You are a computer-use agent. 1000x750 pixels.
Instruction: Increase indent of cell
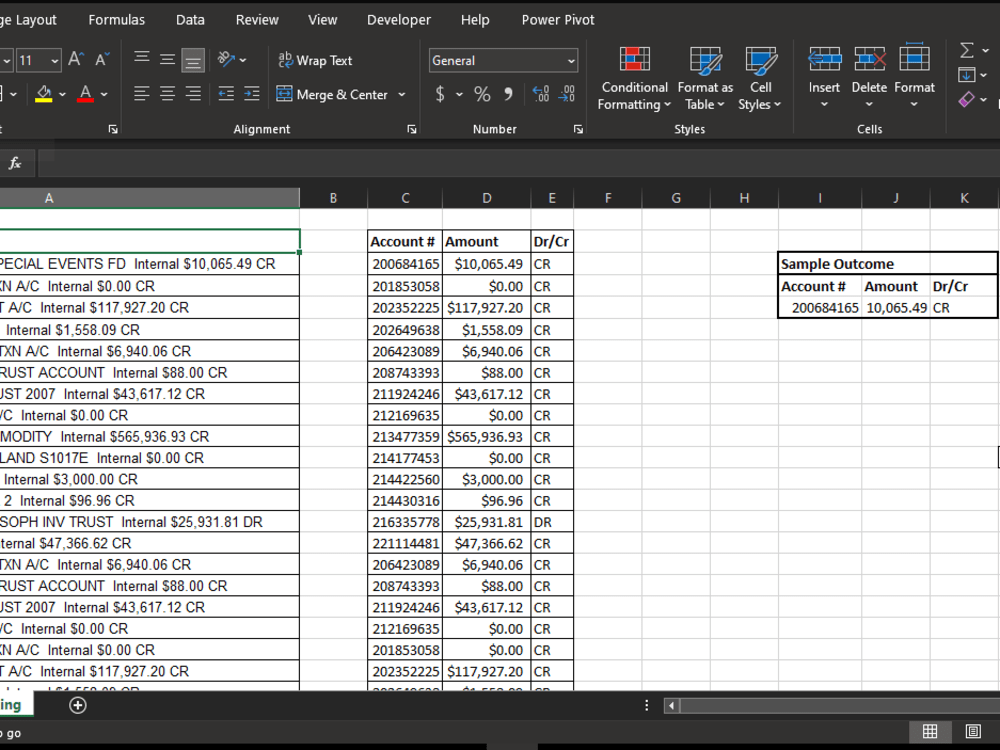(252, 94)
